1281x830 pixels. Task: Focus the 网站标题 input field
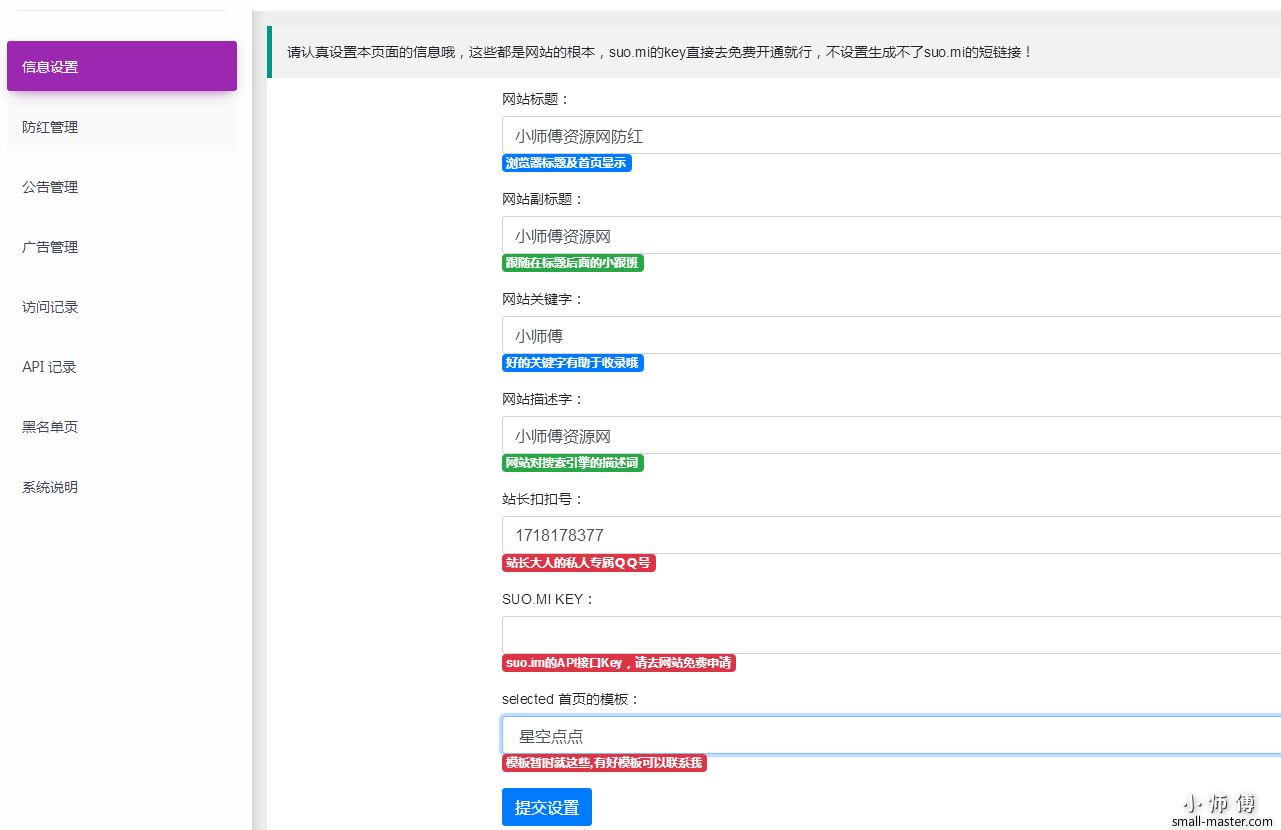click(x=891, y=135)
